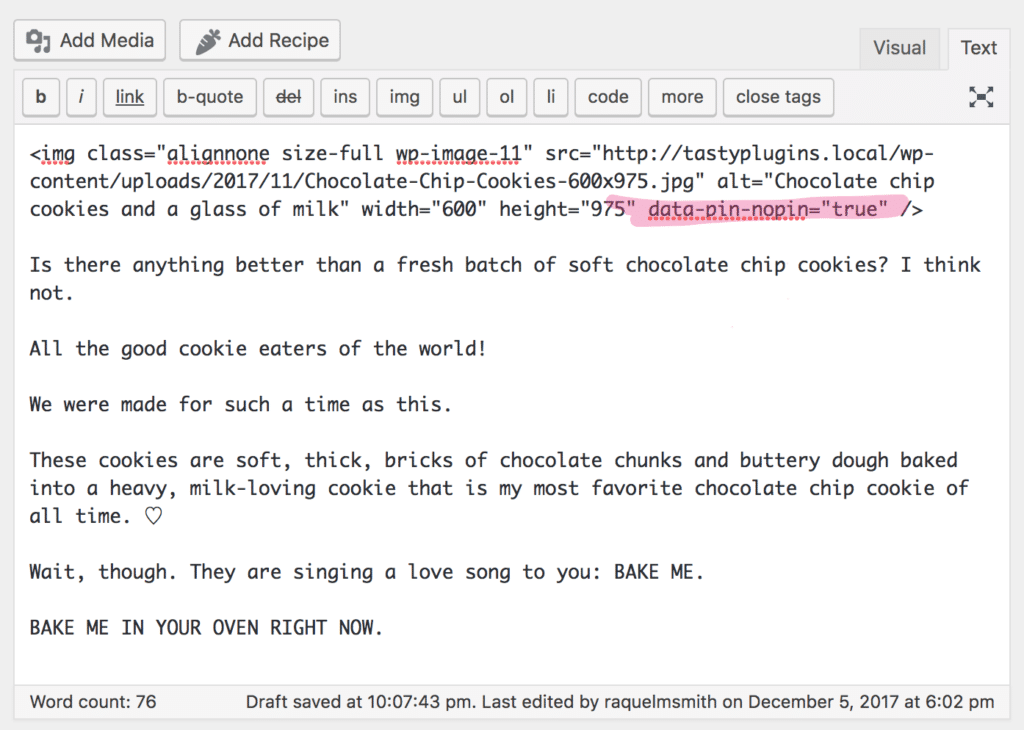This screenshot has height=730, width=1024.
Task: Toggle bold with the b button
Action: point(41,97)
